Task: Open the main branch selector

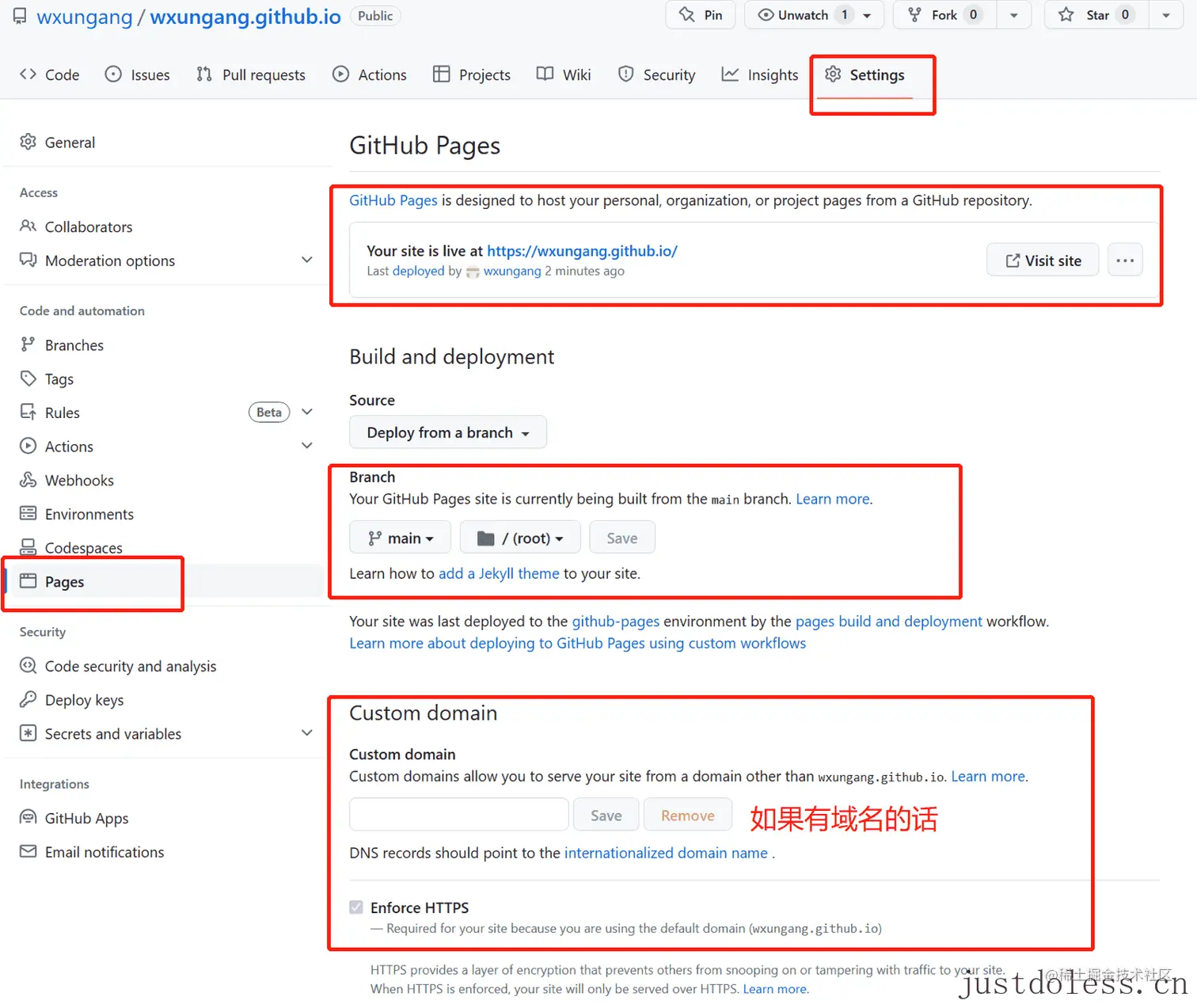Action: pyautogui.click(x=400, y=538)
